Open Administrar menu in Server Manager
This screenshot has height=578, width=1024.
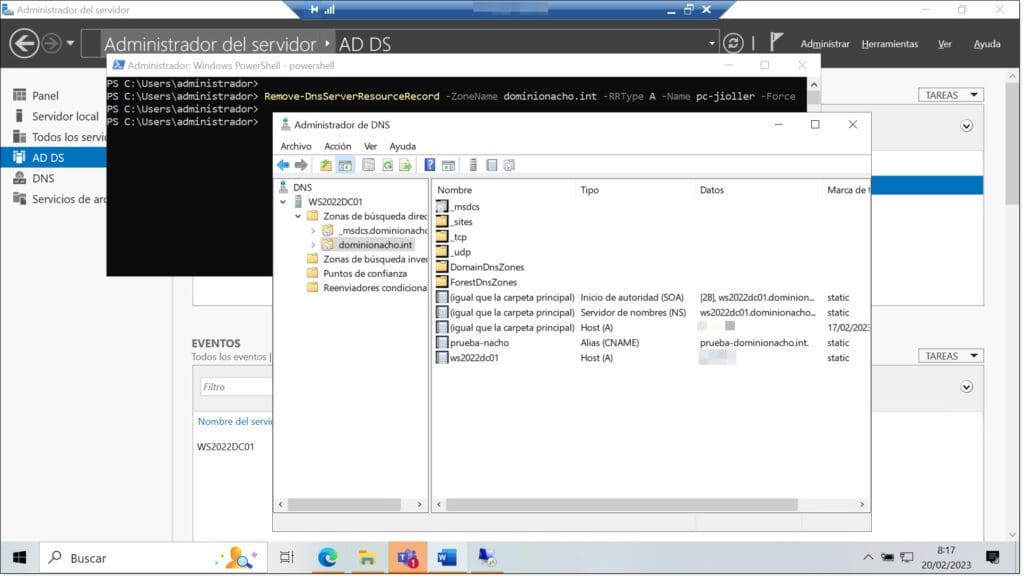pyautogui.click(x=825, y=44)
